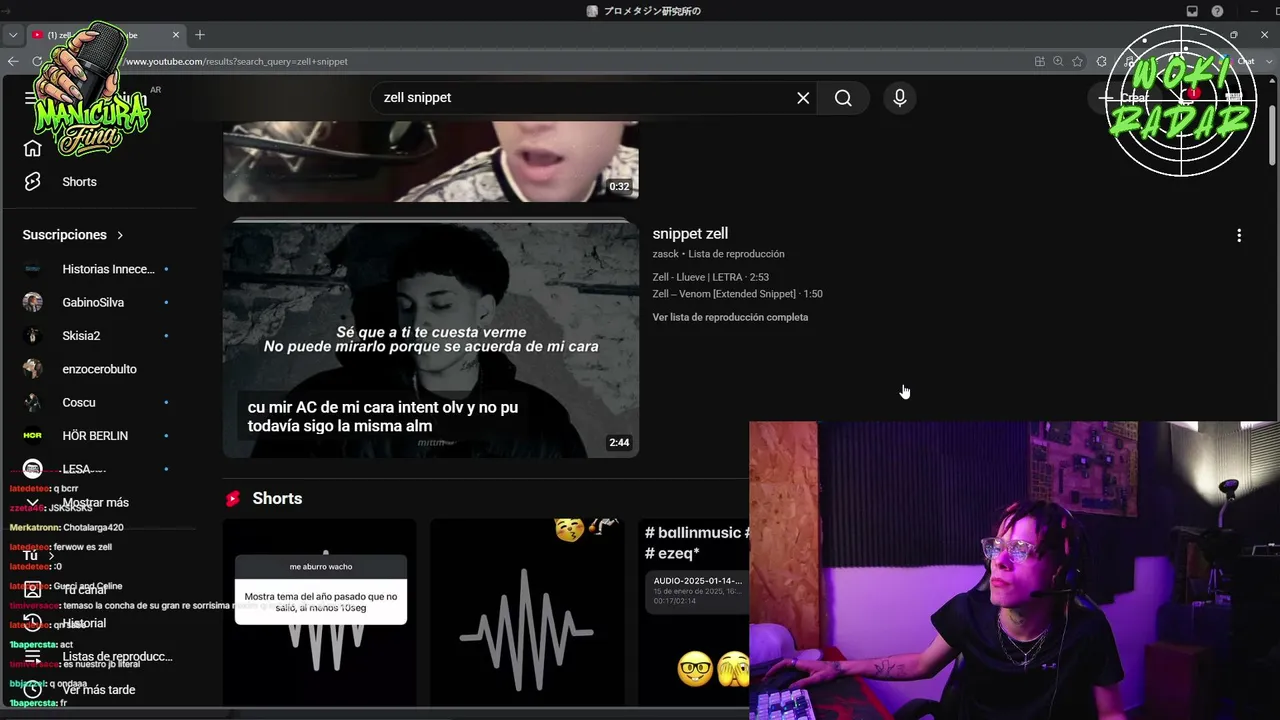Close the YouTube browser tab
1280x720 pixels.
176,35
